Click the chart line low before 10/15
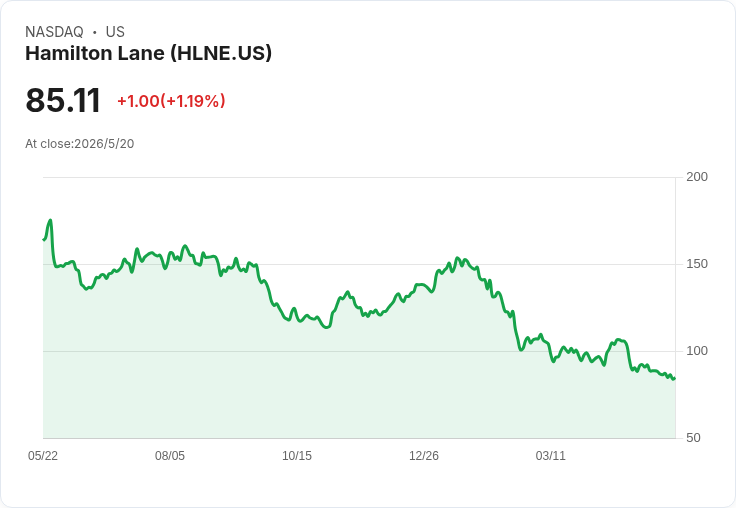 point(288,319)
